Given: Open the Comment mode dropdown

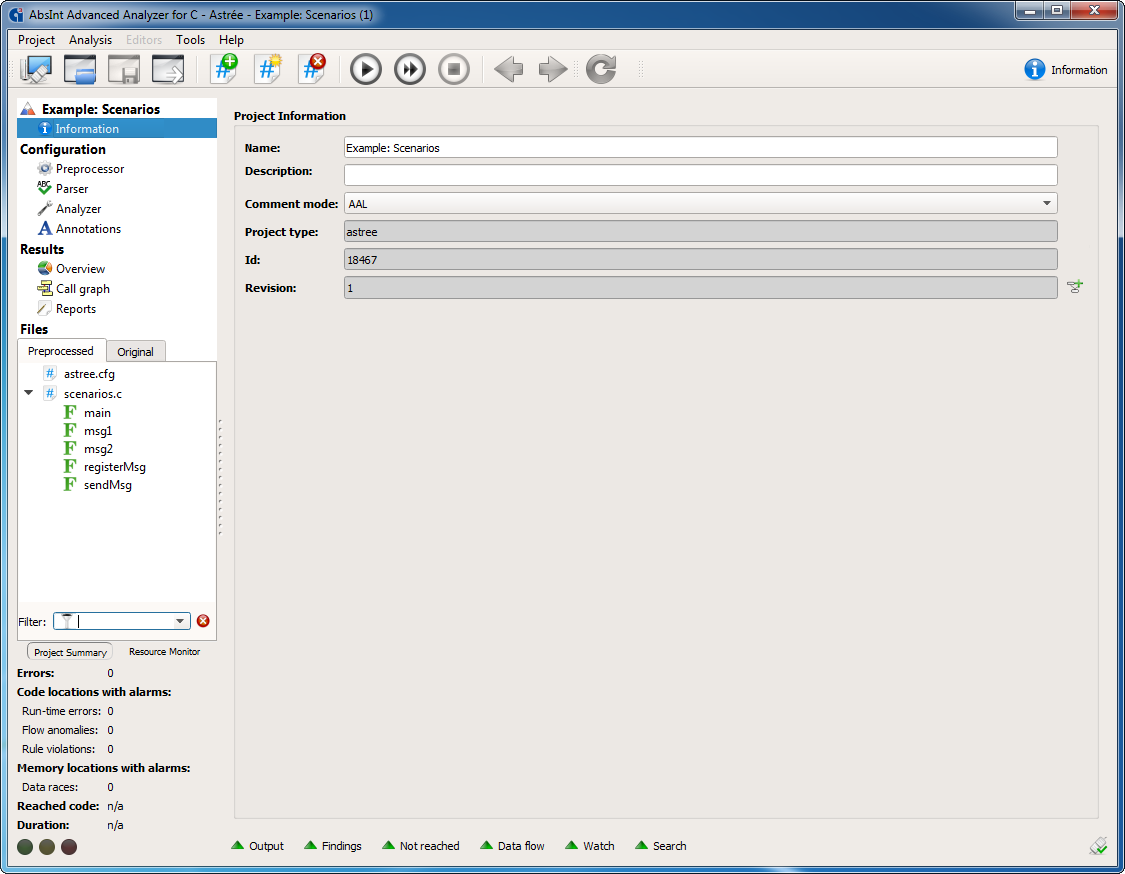Looking at the screenshot, I should [700, 204].
